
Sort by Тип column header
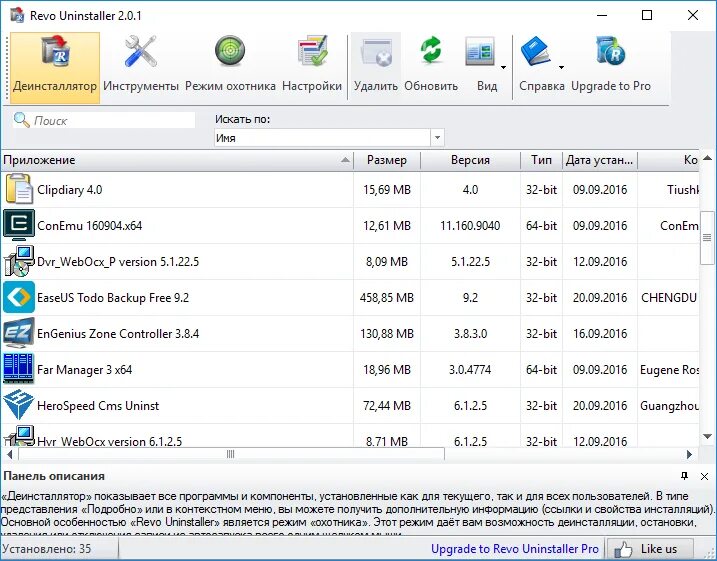click(x=541, y=160)
